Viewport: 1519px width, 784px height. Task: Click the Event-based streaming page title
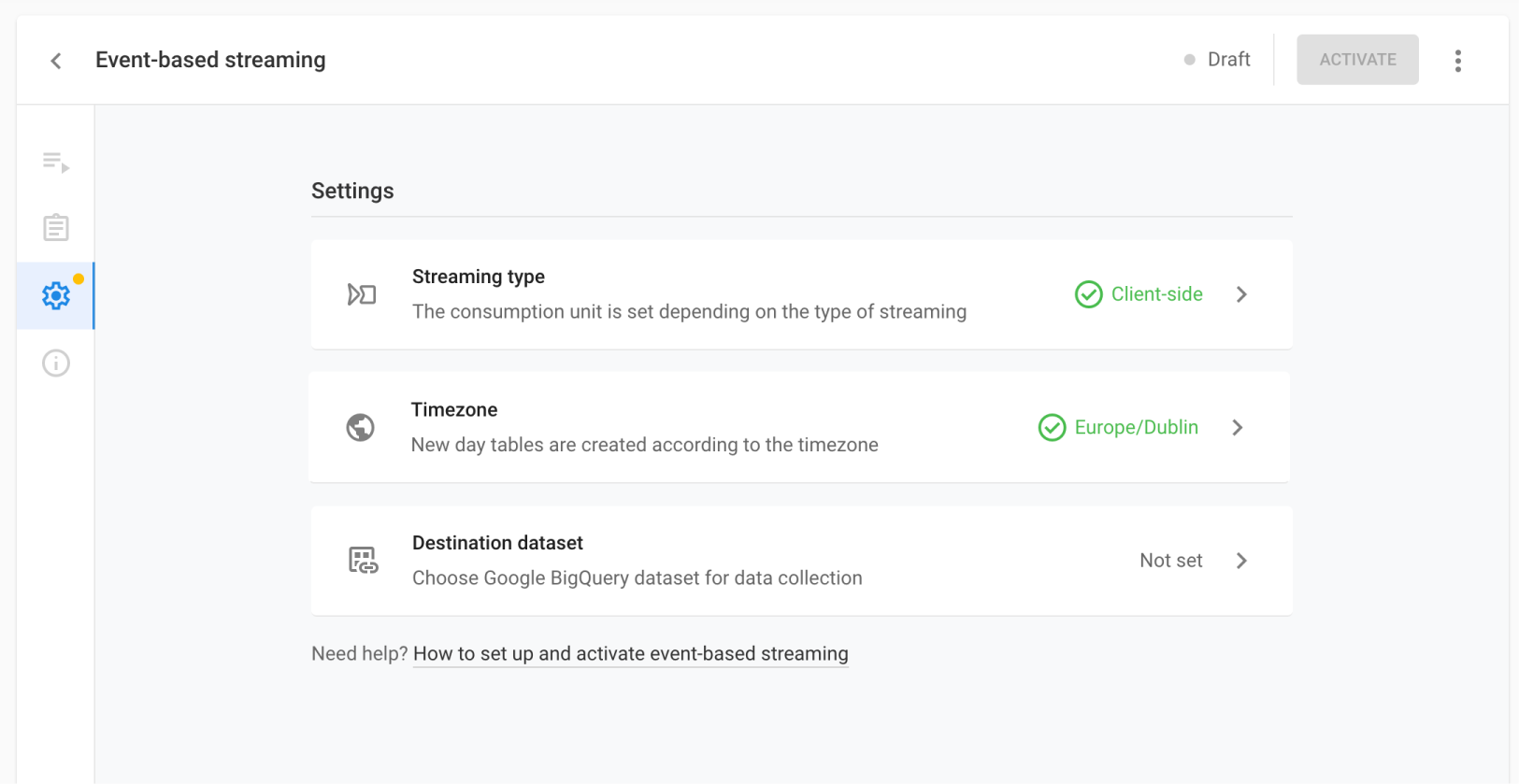tap(210, 60)
